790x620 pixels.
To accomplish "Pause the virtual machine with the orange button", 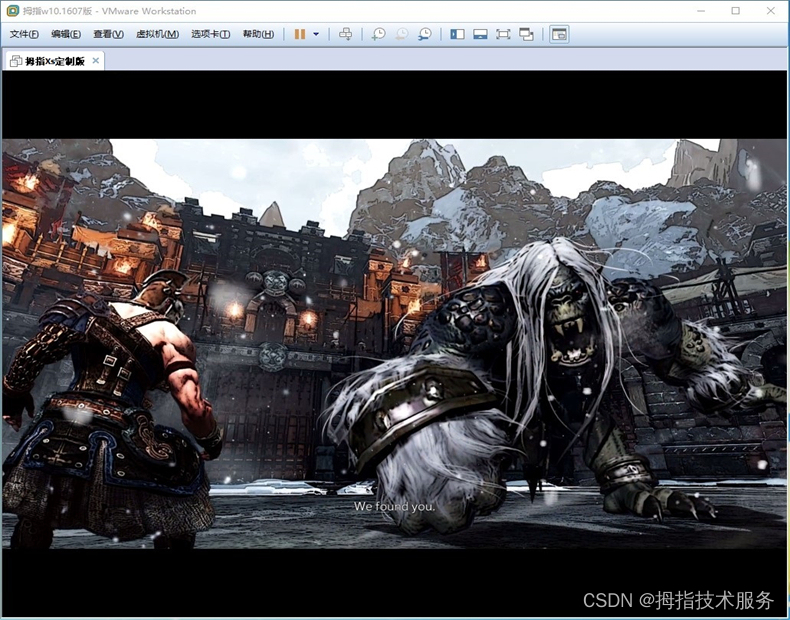I will pyautogui.click(x=300, y=34).
